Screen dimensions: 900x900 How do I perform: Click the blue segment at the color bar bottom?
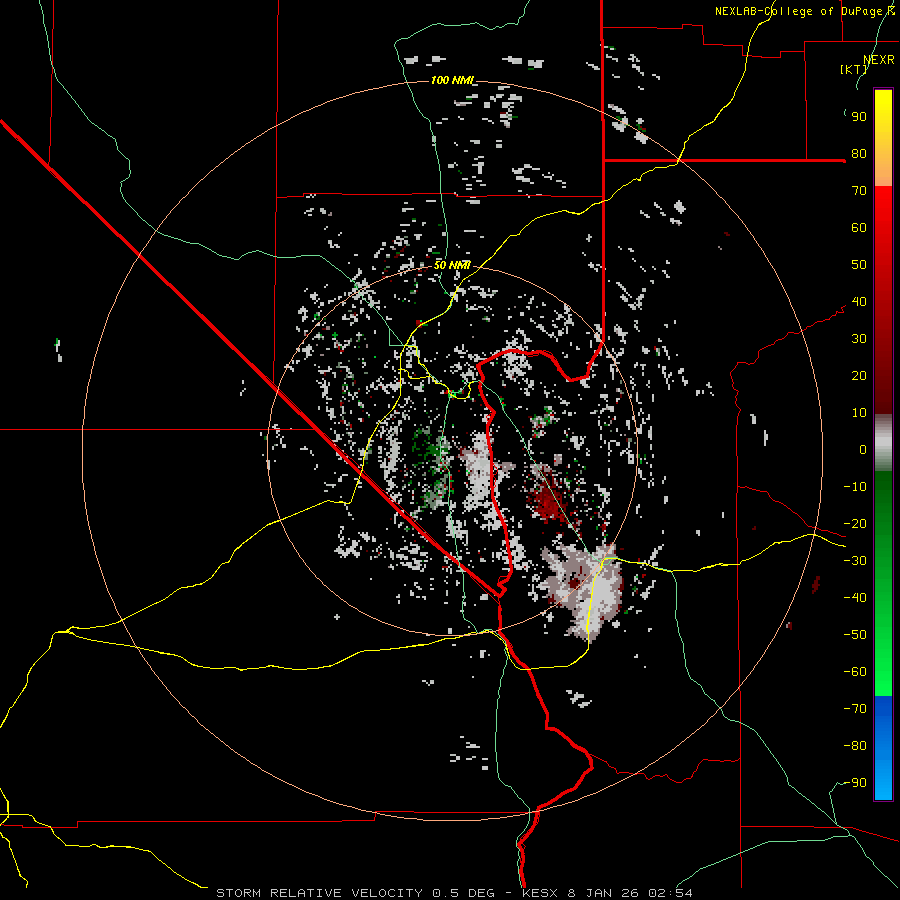coord(883,748)
